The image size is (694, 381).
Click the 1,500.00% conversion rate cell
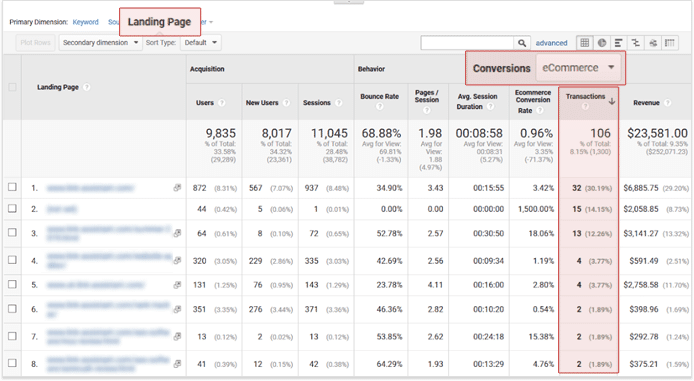[536, 209]
